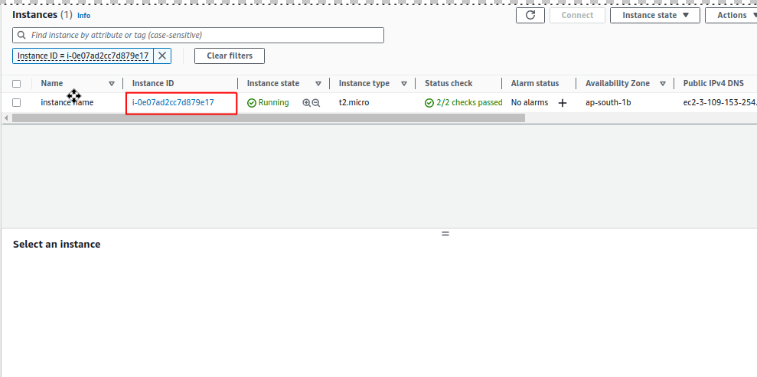Open instance i-0e07ad2cc7d879e17 link
The height and width of the screenshot is (377, 757).
point(173,102)
